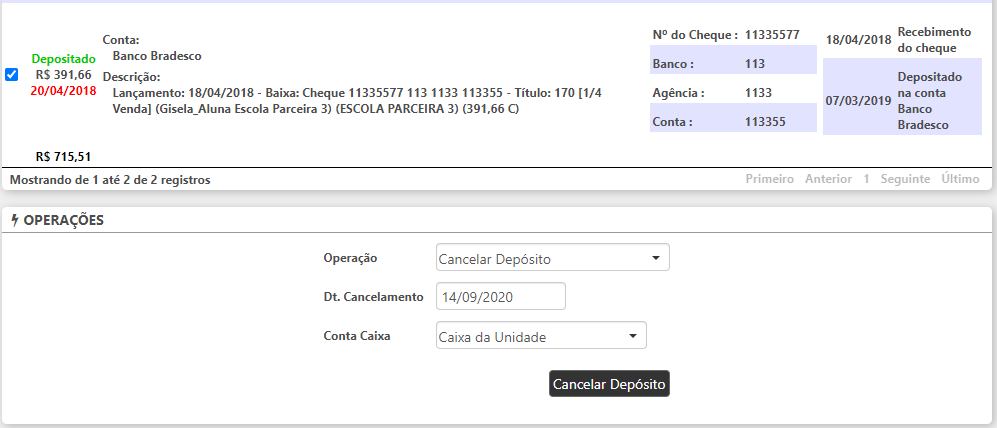Go to the Primeiro page link
997x428 pixels.
pyautogui.click(x=769, y=179)
